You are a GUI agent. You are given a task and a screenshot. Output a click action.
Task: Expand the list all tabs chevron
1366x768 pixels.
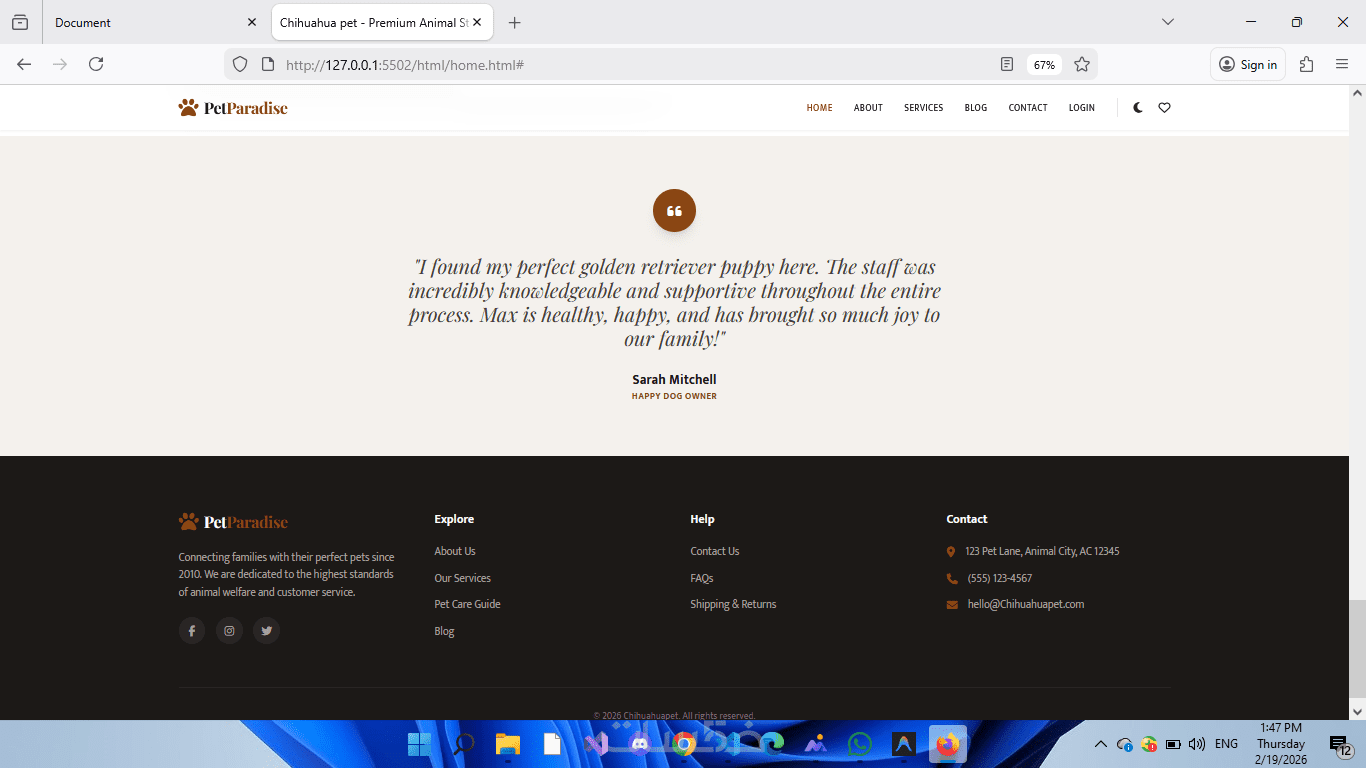pyautogui.click(x=1168, y=22)
